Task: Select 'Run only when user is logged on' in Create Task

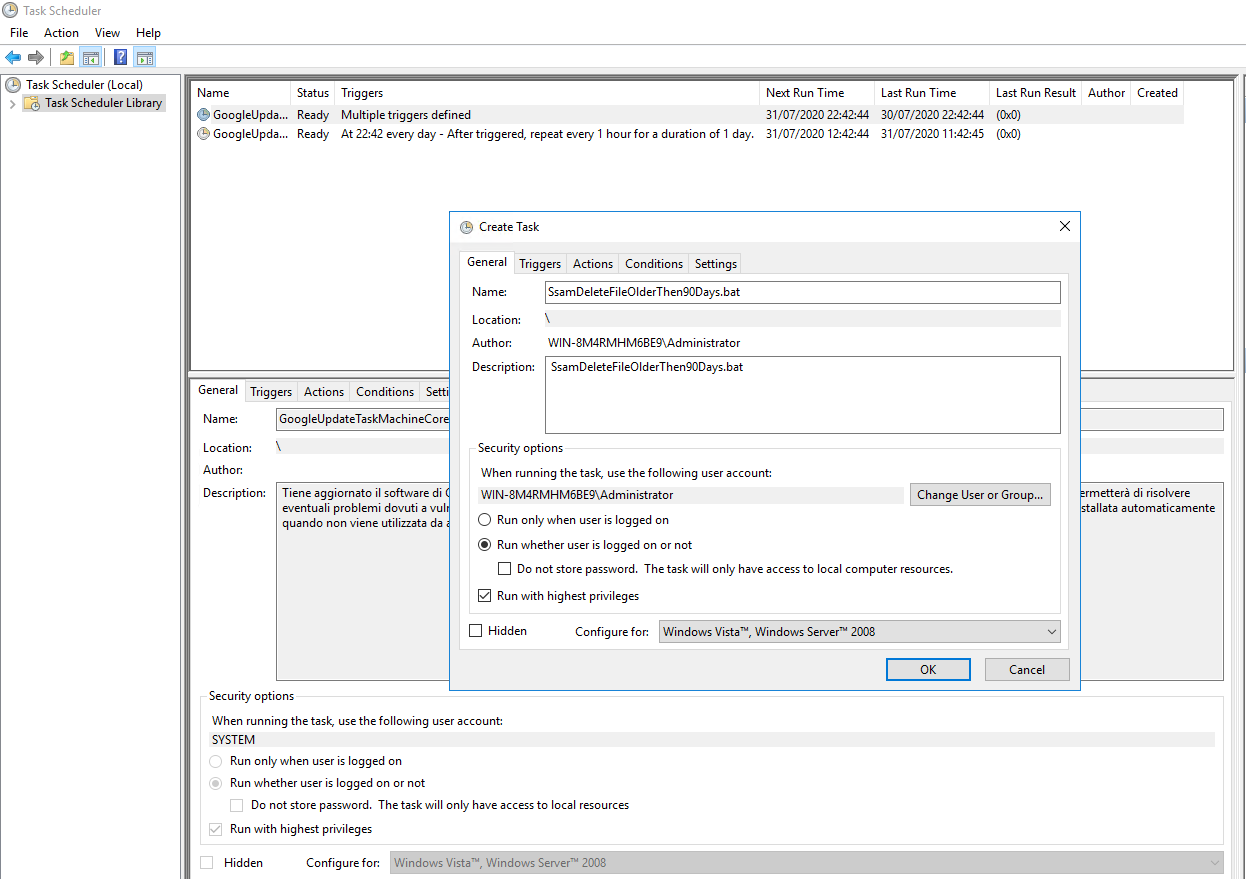Action: tap(485, 520)
